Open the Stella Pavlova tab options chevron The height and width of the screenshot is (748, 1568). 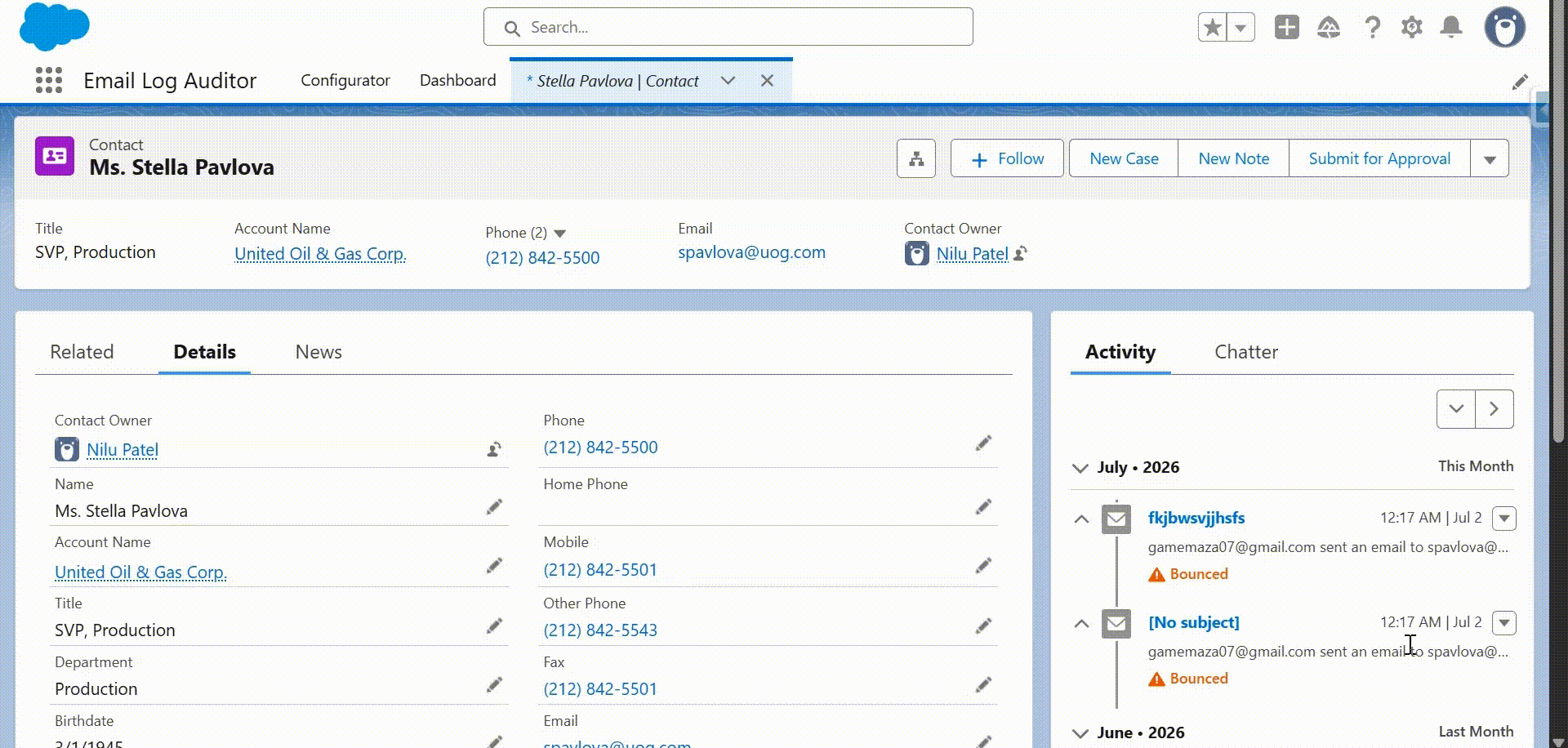728,80
